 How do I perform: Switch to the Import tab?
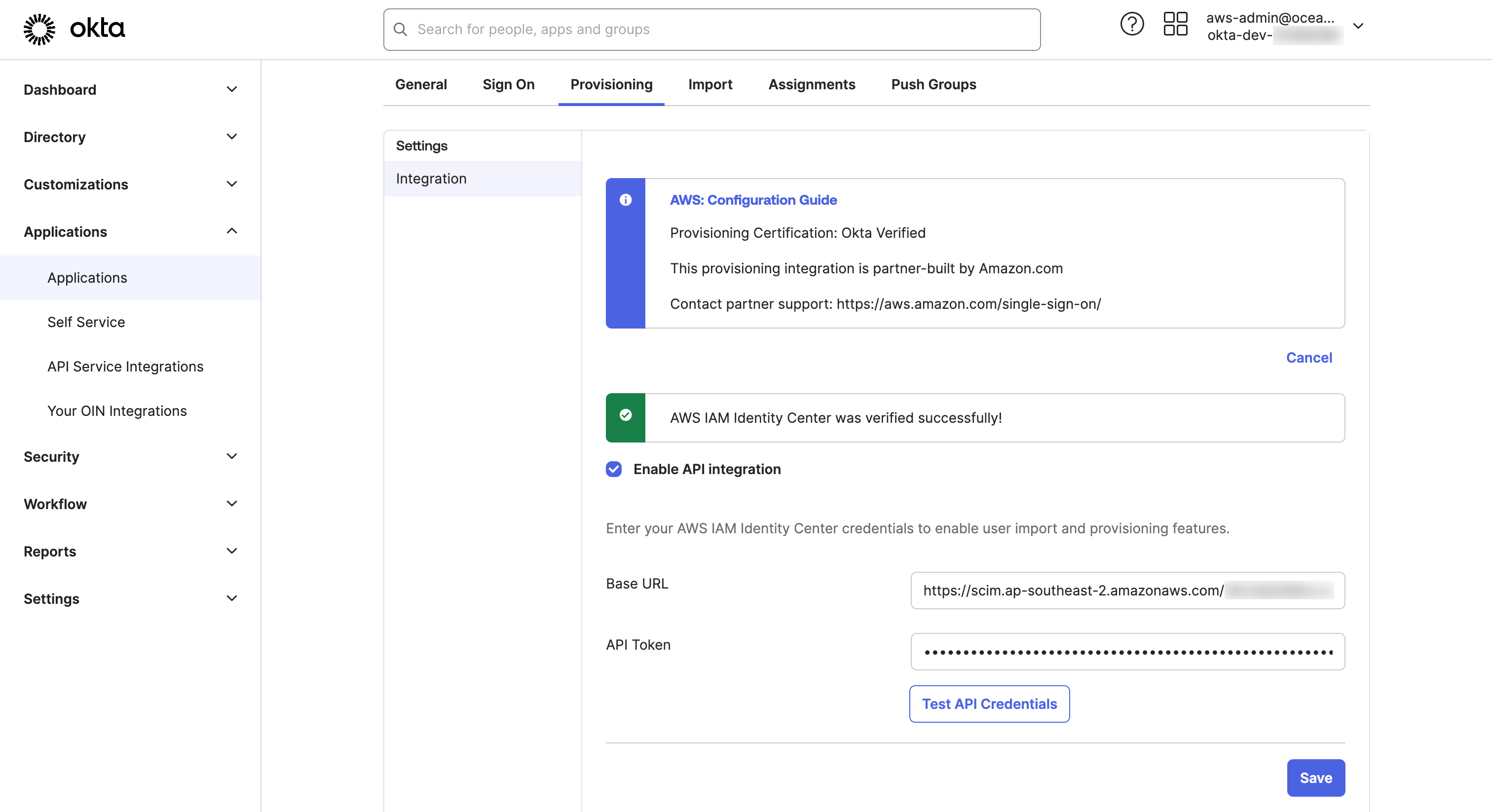click(x=710, y=84)
